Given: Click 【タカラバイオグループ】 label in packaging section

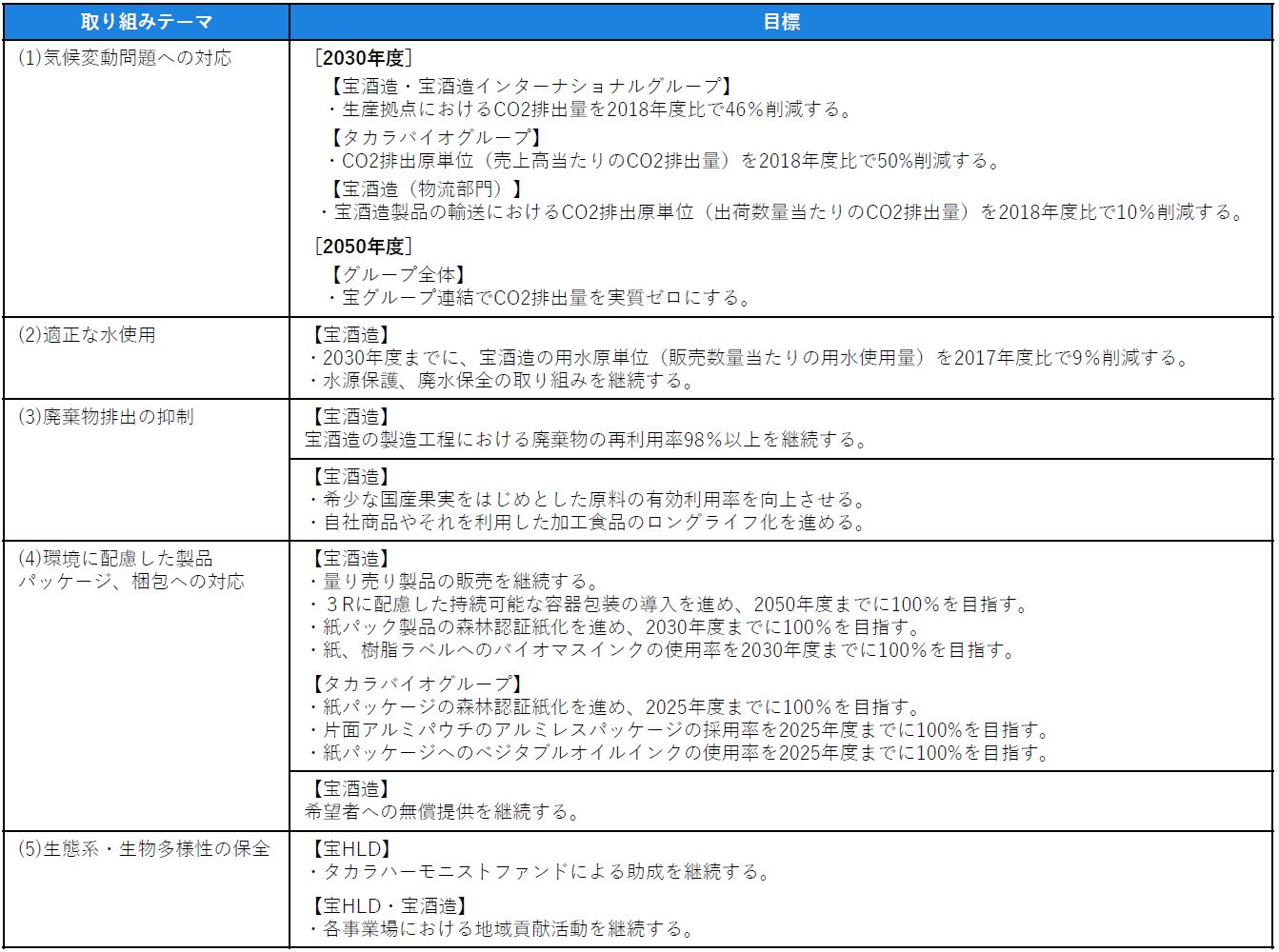Looking at the screenshot, I should point(418,684).
